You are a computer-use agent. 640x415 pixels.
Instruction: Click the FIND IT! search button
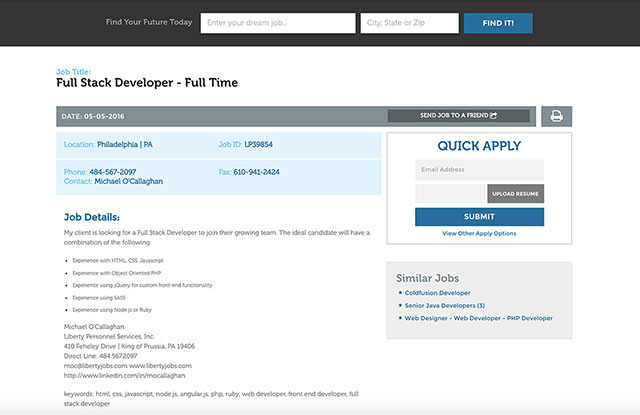[498, 23]
